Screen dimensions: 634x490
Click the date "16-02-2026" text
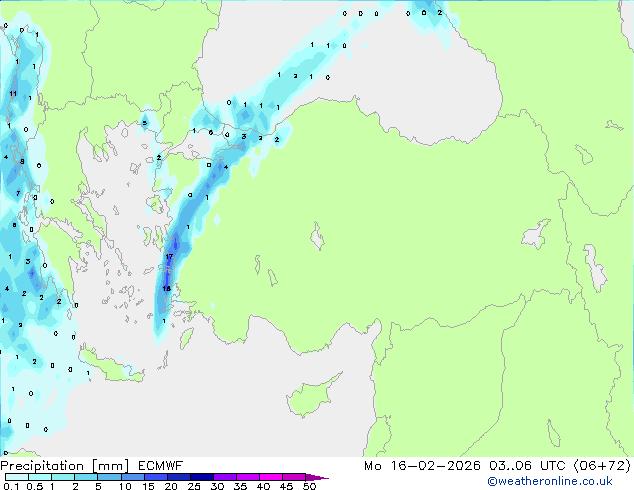tap(435, 466)
